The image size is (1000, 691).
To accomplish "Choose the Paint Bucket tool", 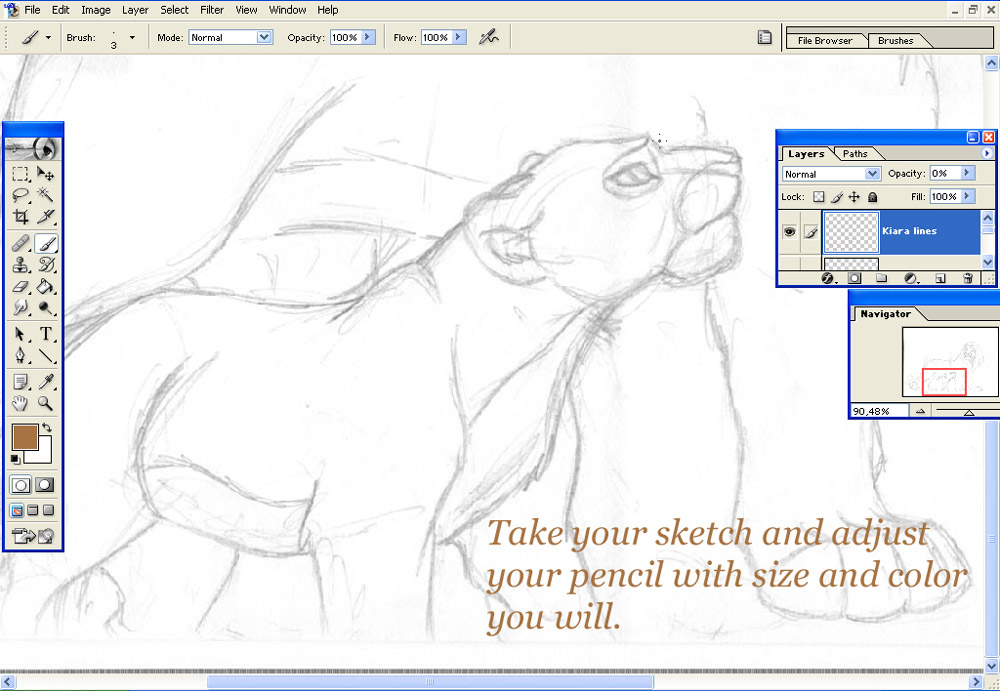I will click(45, 286).
